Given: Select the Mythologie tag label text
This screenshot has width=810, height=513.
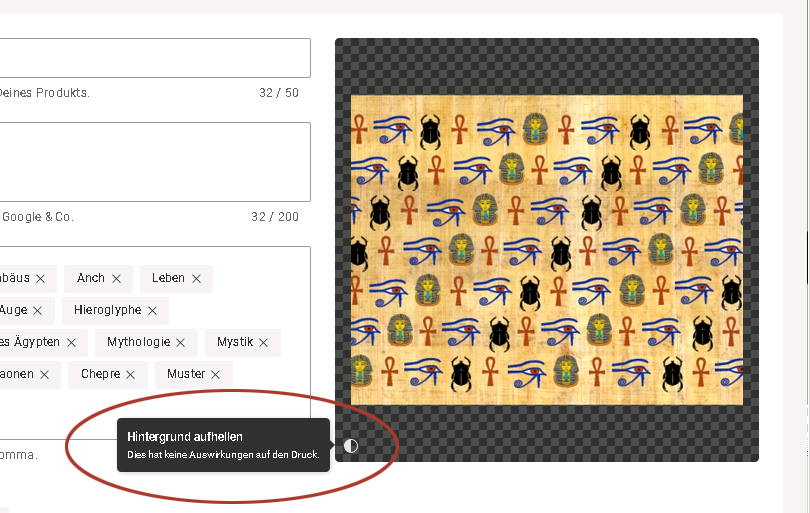Looking at the screenshot, I should pos(138,342).
